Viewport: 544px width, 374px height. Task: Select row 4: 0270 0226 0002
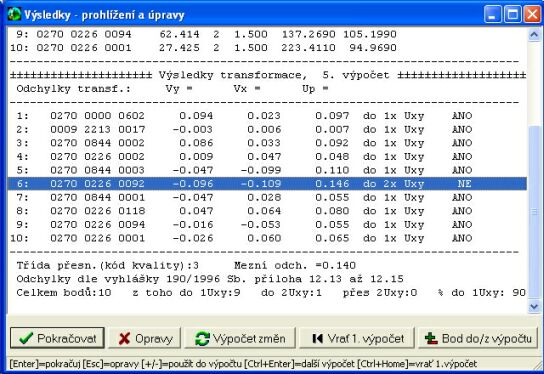coord(267,156)
